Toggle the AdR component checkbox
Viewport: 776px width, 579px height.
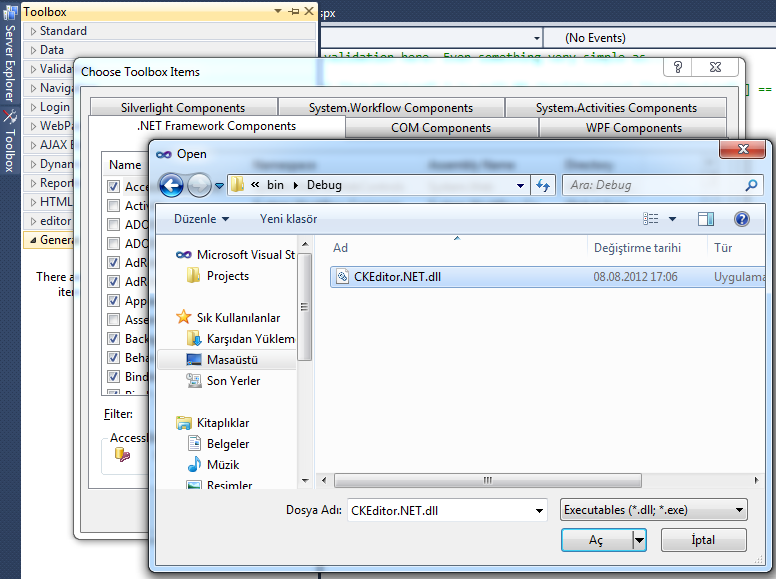(x=114, y=263)
